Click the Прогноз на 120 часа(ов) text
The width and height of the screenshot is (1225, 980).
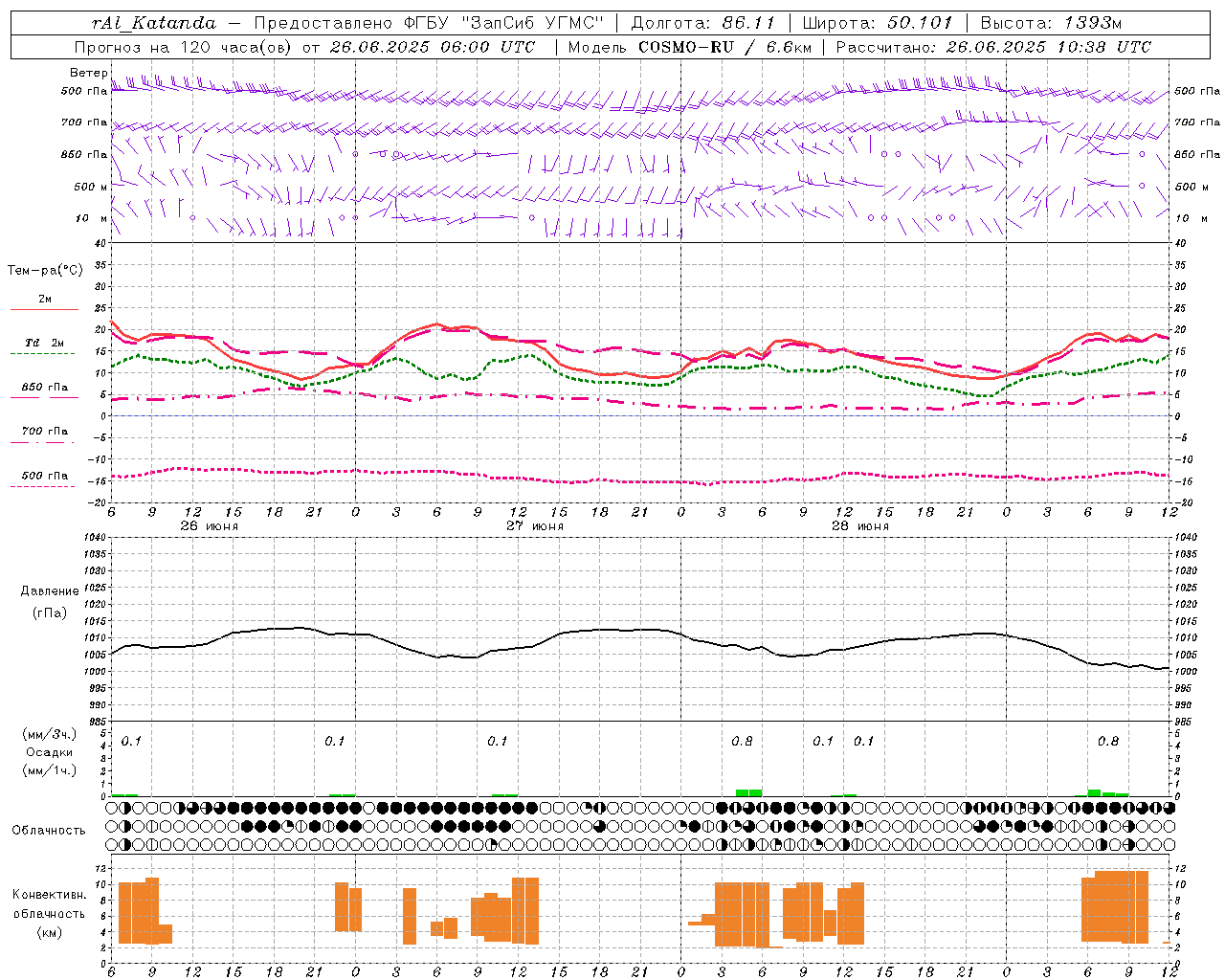pos(184,47)
